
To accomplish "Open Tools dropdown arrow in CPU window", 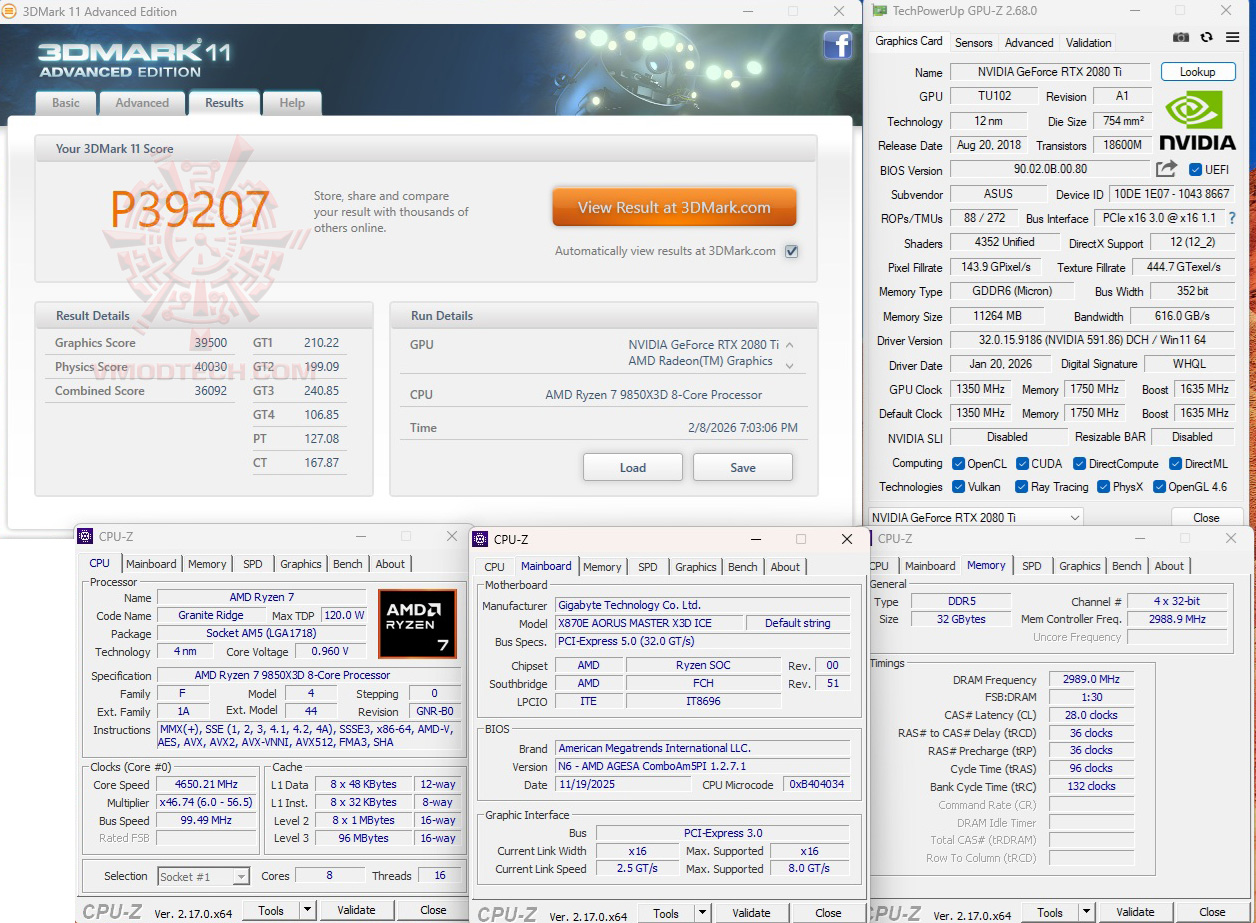I will 308,910.
